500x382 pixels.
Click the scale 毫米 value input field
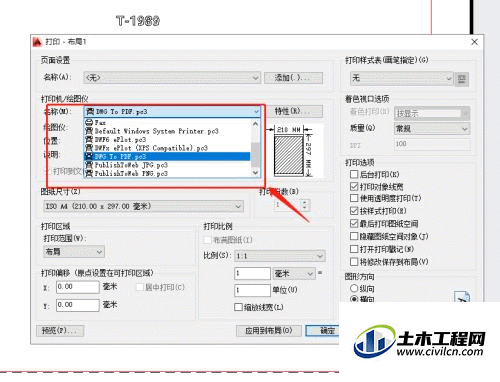pyautogui.click(x=252, y=274)
